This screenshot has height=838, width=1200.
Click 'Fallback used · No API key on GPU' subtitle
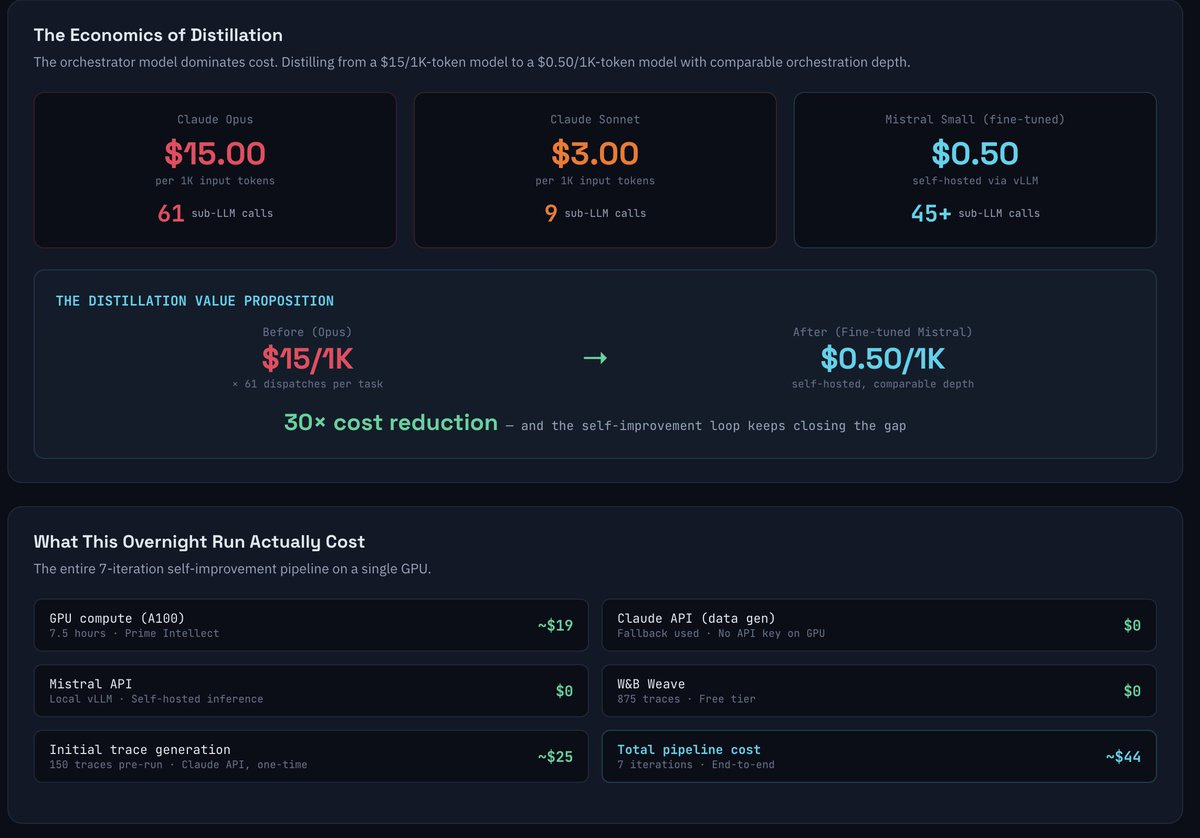(721, 633)
